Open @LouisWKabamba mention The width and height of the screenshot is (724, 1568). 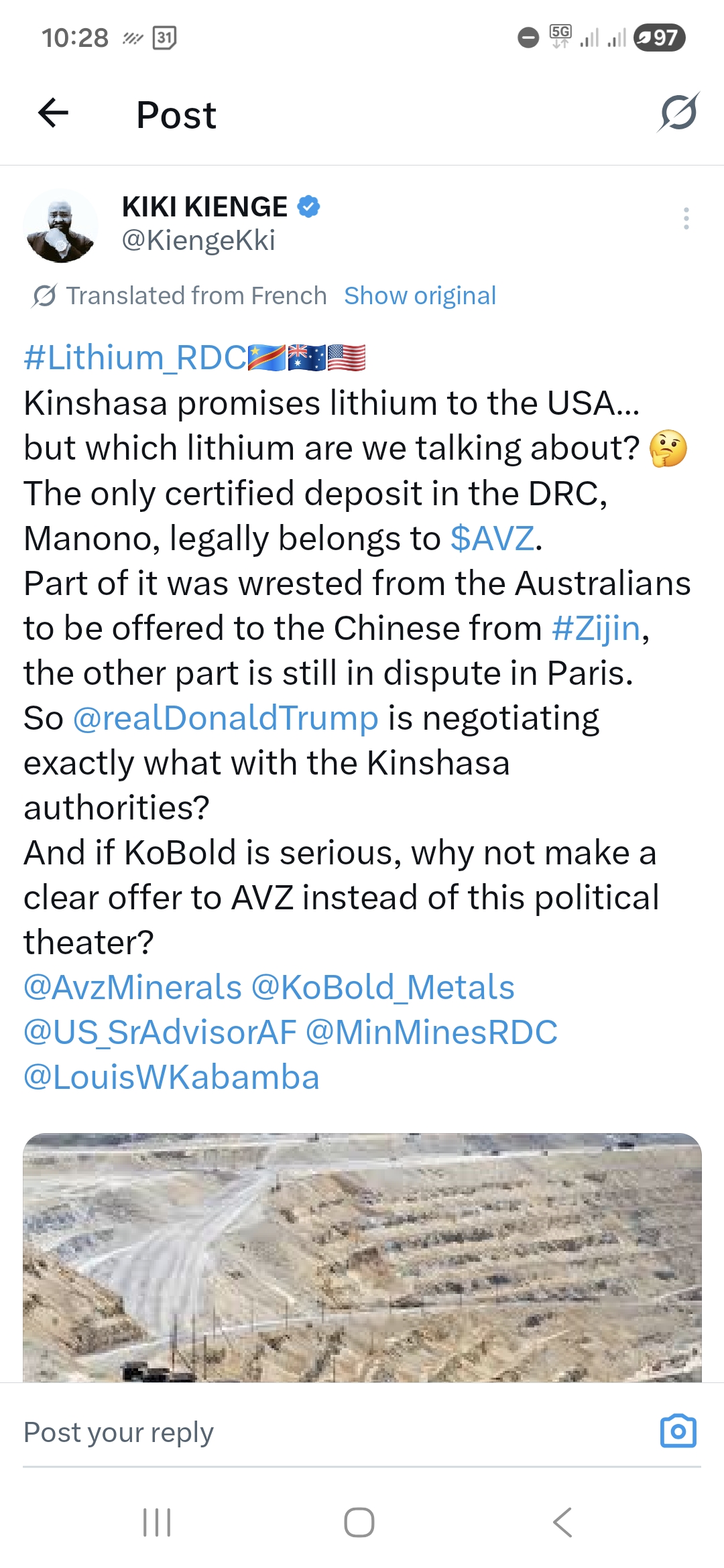point(172,1077)
